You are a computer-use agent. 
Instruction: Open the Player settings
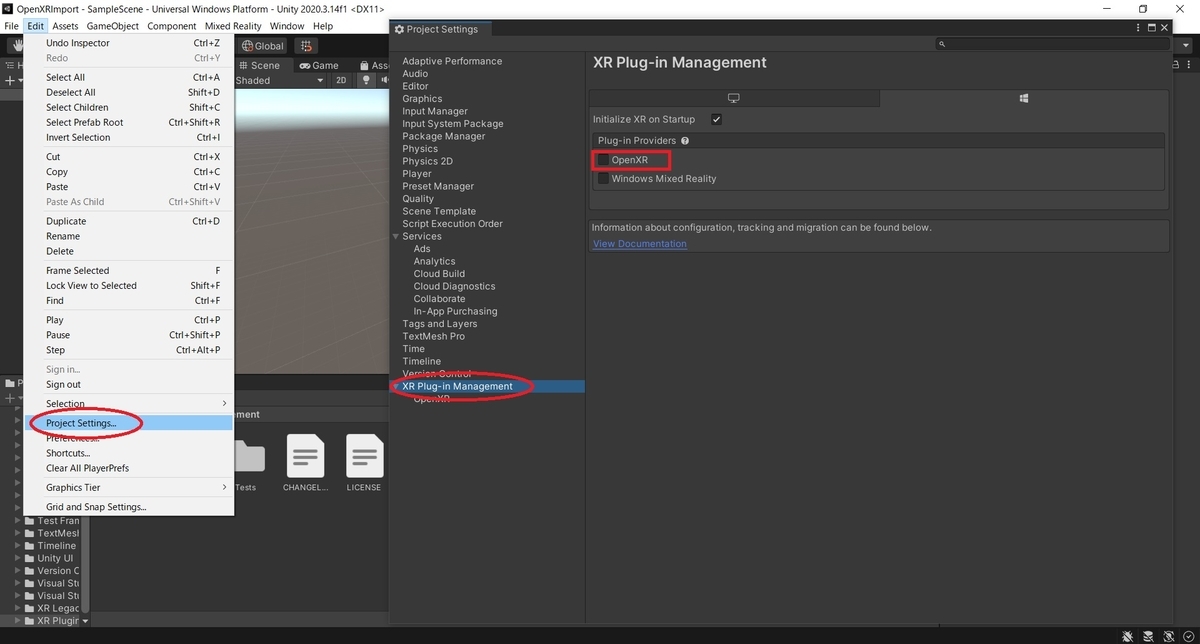pyautogui.click(x=417, y=174)
